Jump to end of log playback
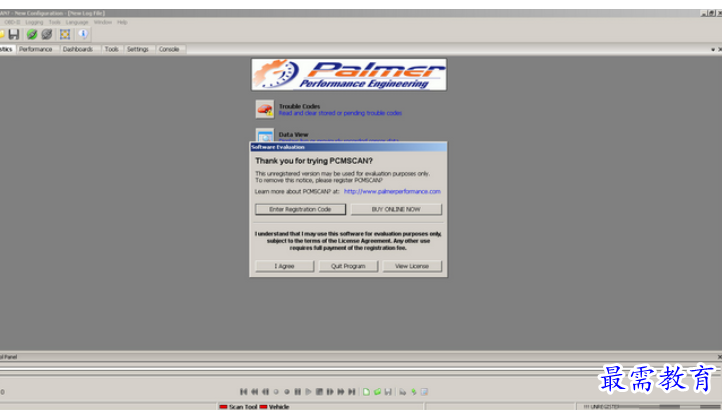This screenshot has height=410, width=722. click(x=352, y=392)
